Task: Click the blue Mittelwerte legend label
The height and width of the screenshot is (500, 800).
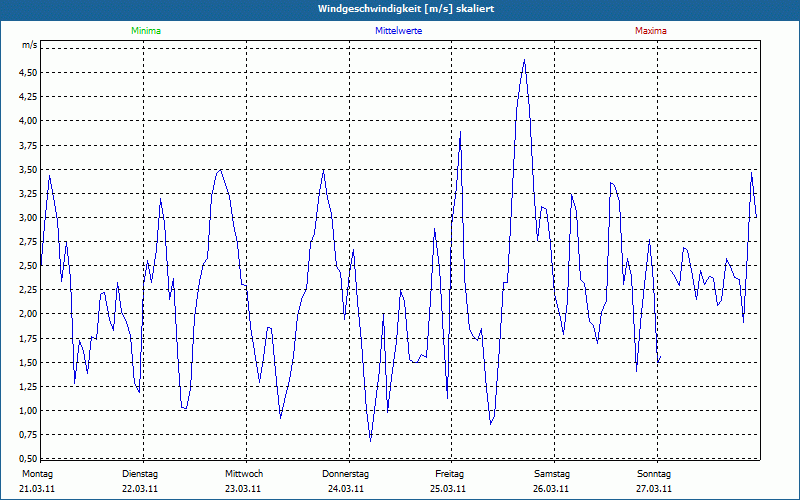Action: point(398,31)
